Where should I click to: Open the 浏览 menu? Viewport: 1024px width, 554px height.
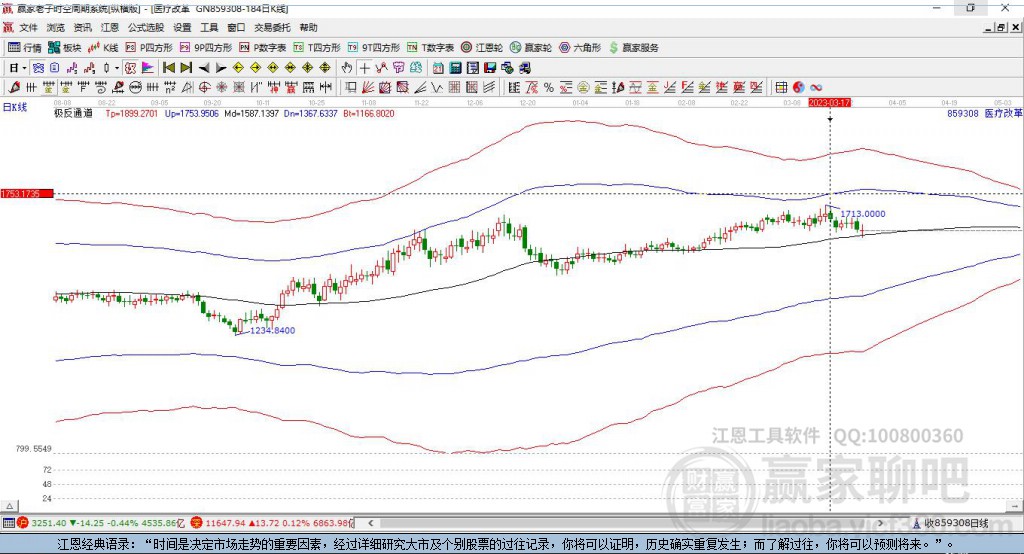(x=56, y=27)
